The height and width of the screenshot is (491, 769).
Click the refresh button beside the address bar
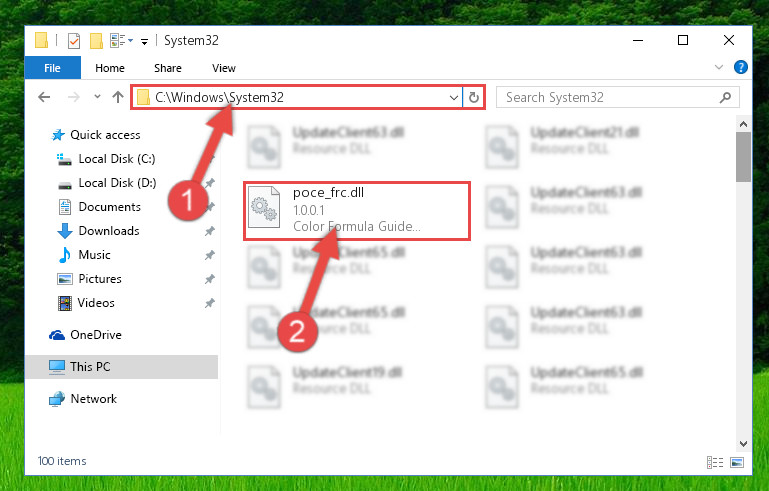(x=473, y=97)
